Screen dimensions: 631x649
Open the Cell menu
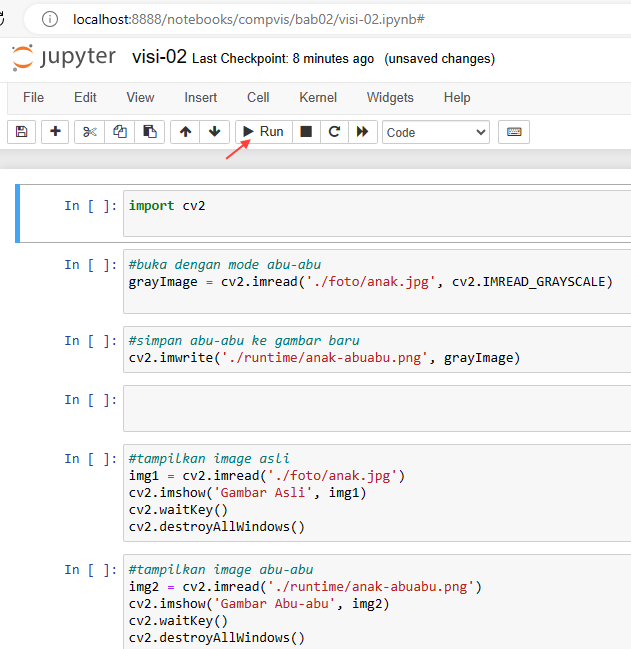[258, 98]
